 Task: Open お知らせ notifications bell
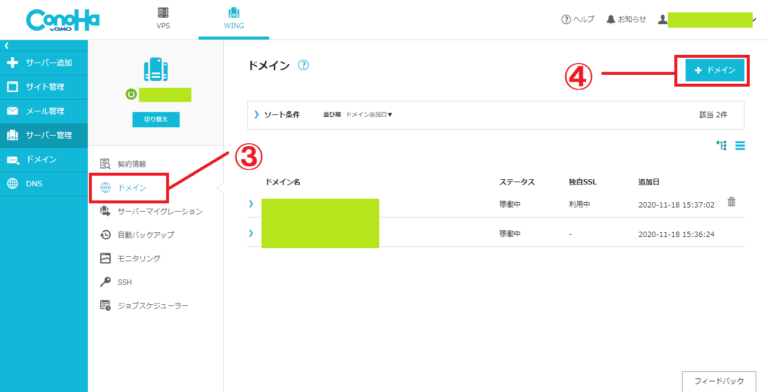[626, 20]
